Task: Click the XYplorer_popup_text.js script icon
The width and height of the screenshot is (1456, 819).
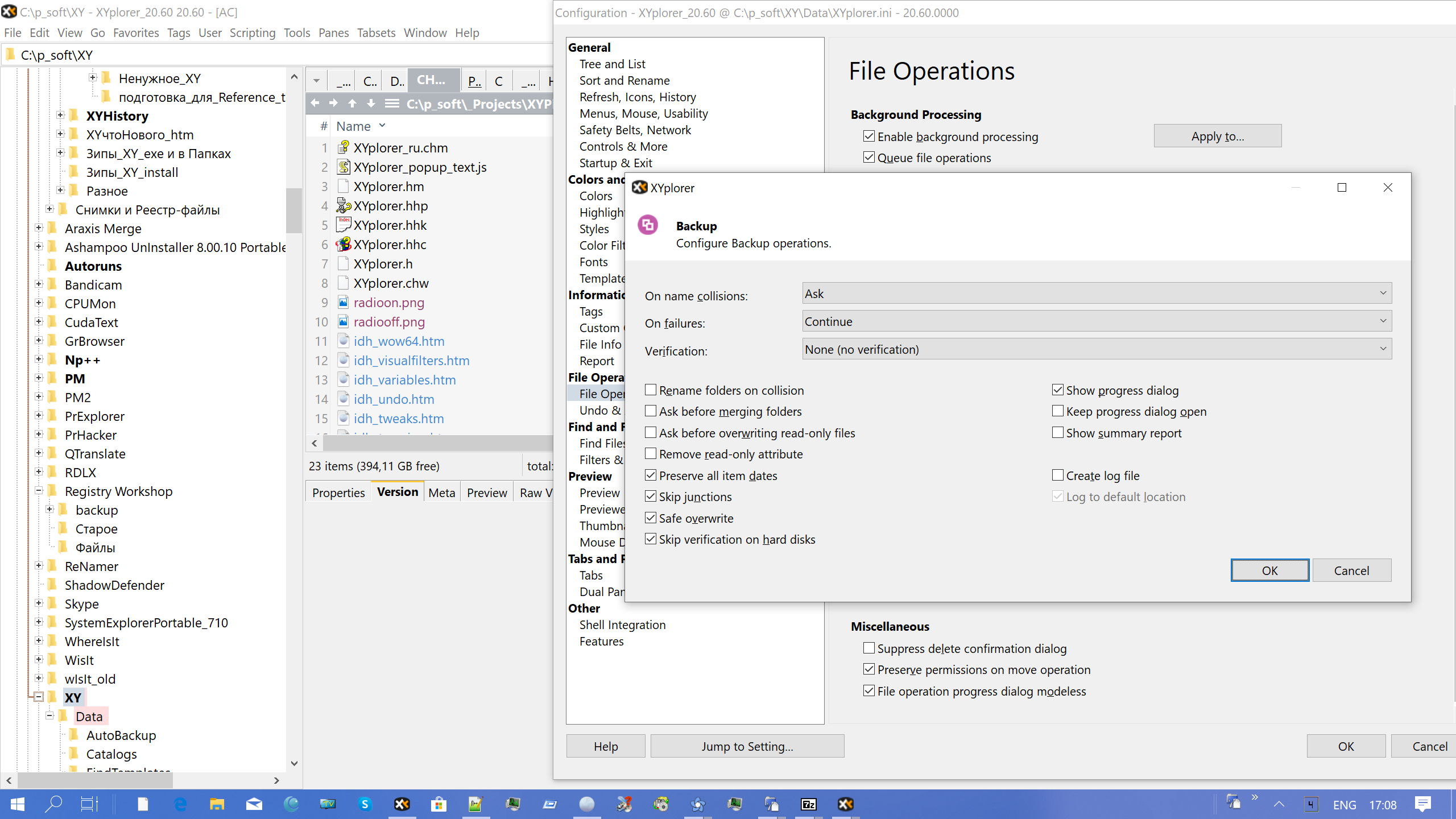Action: click(x=343, y=167)
